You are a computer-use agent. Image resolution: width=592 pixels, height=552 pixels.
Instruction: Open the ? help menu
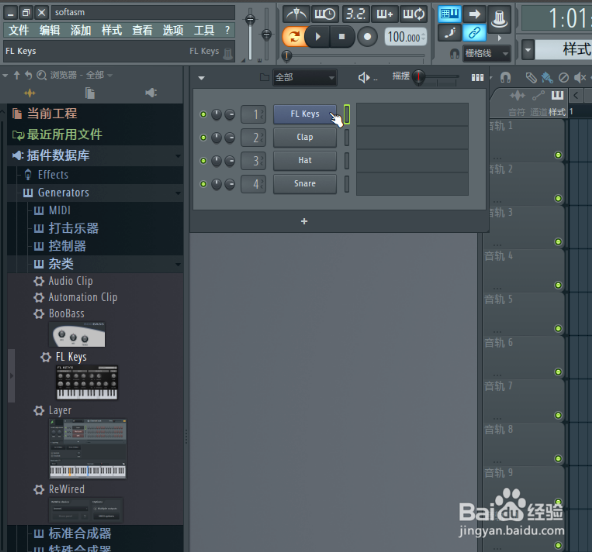[x=227, y=30]
